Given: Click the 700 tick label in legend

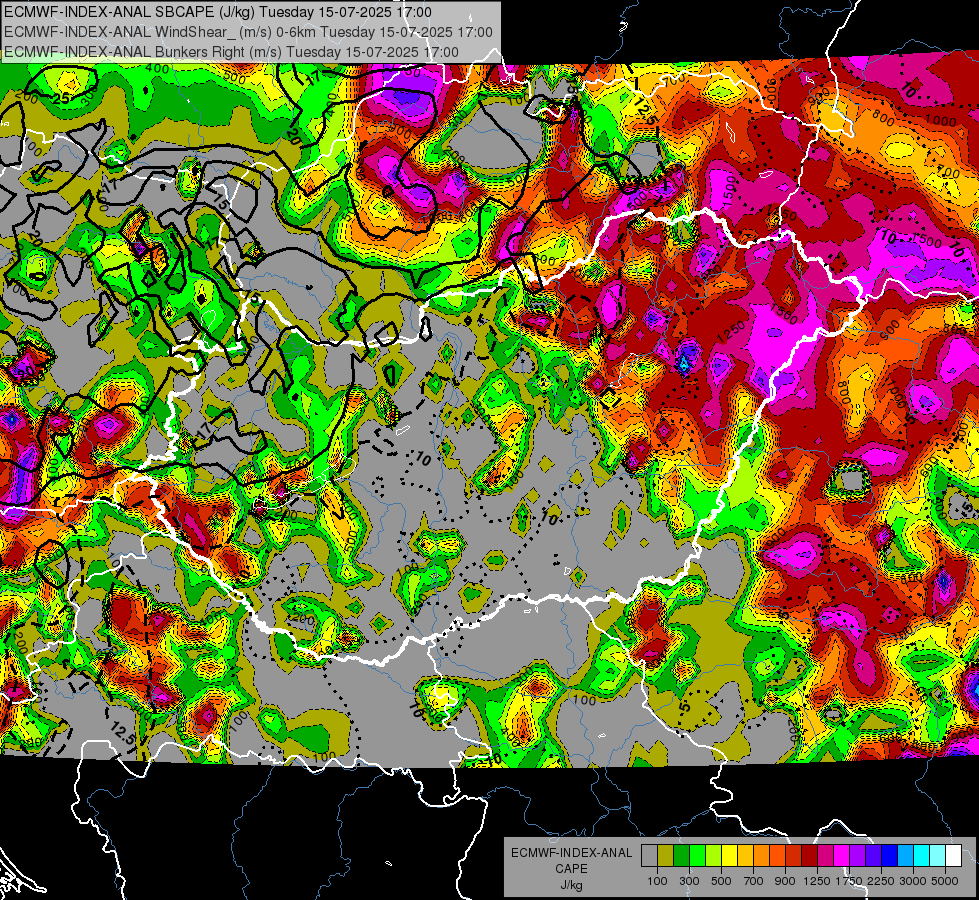Looking at the screenshot, I should coord(754,881).
